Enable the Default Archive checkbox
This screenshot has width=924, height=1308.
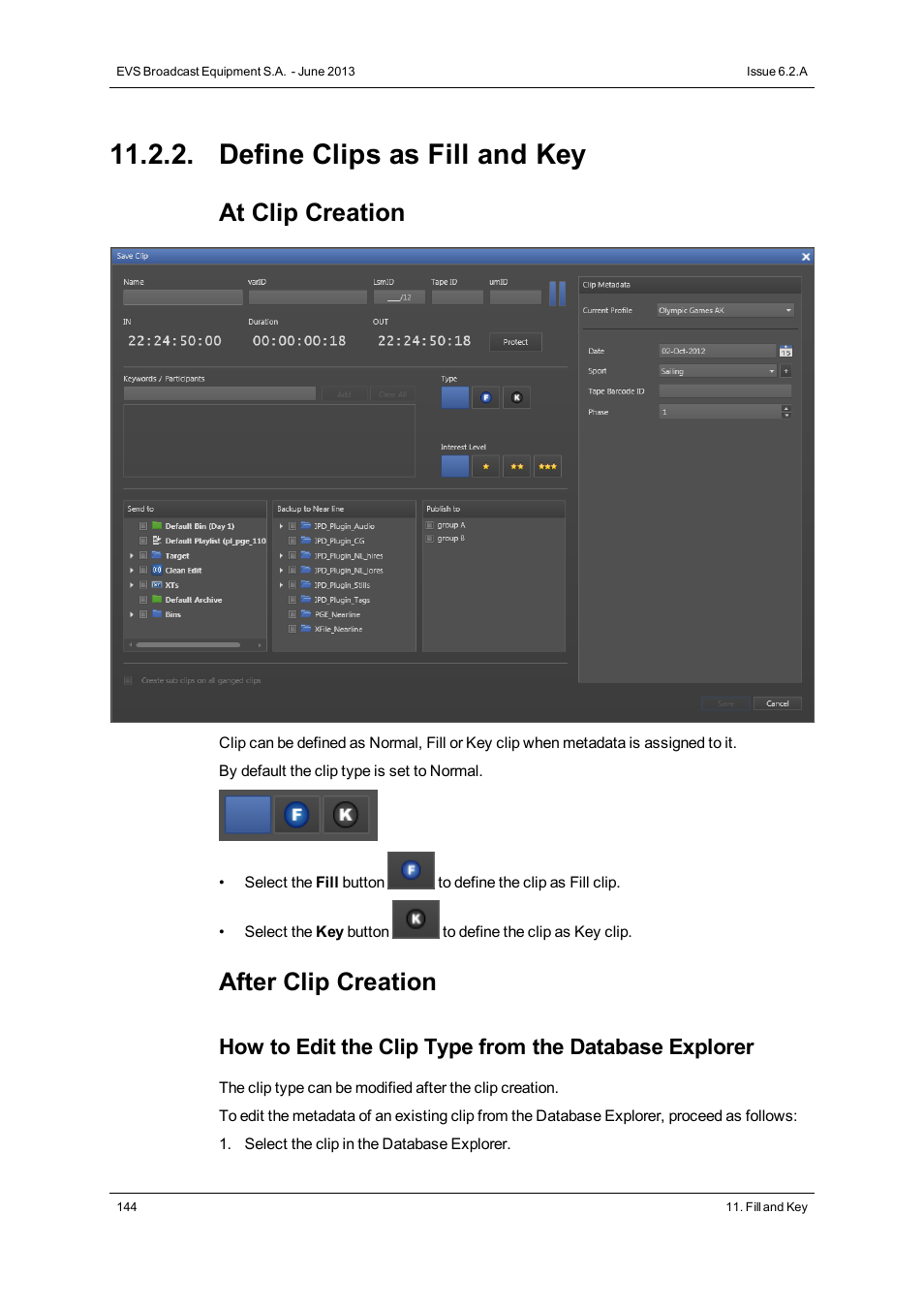(x=143, y=600)
